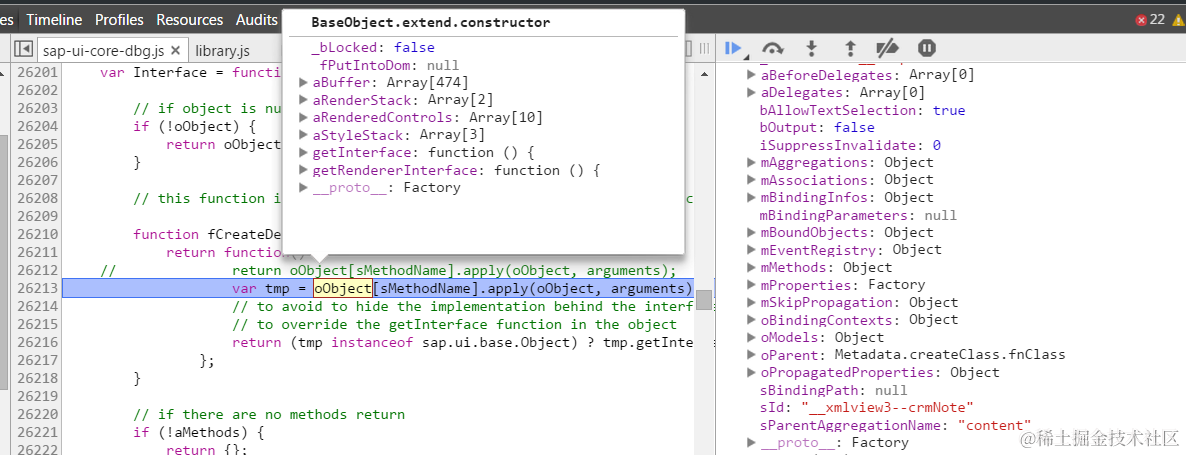Image resolution: width=1186 pixels, height=455 pixels.
Task: Expand aStyleStack Array[3] in the popup
Action: [x=304, y=135]
